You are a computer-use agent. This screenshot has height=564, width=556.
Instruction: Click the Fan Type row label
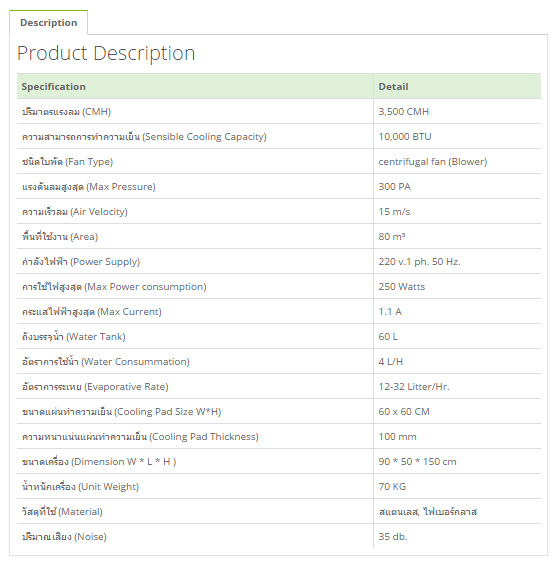[67, 162]
